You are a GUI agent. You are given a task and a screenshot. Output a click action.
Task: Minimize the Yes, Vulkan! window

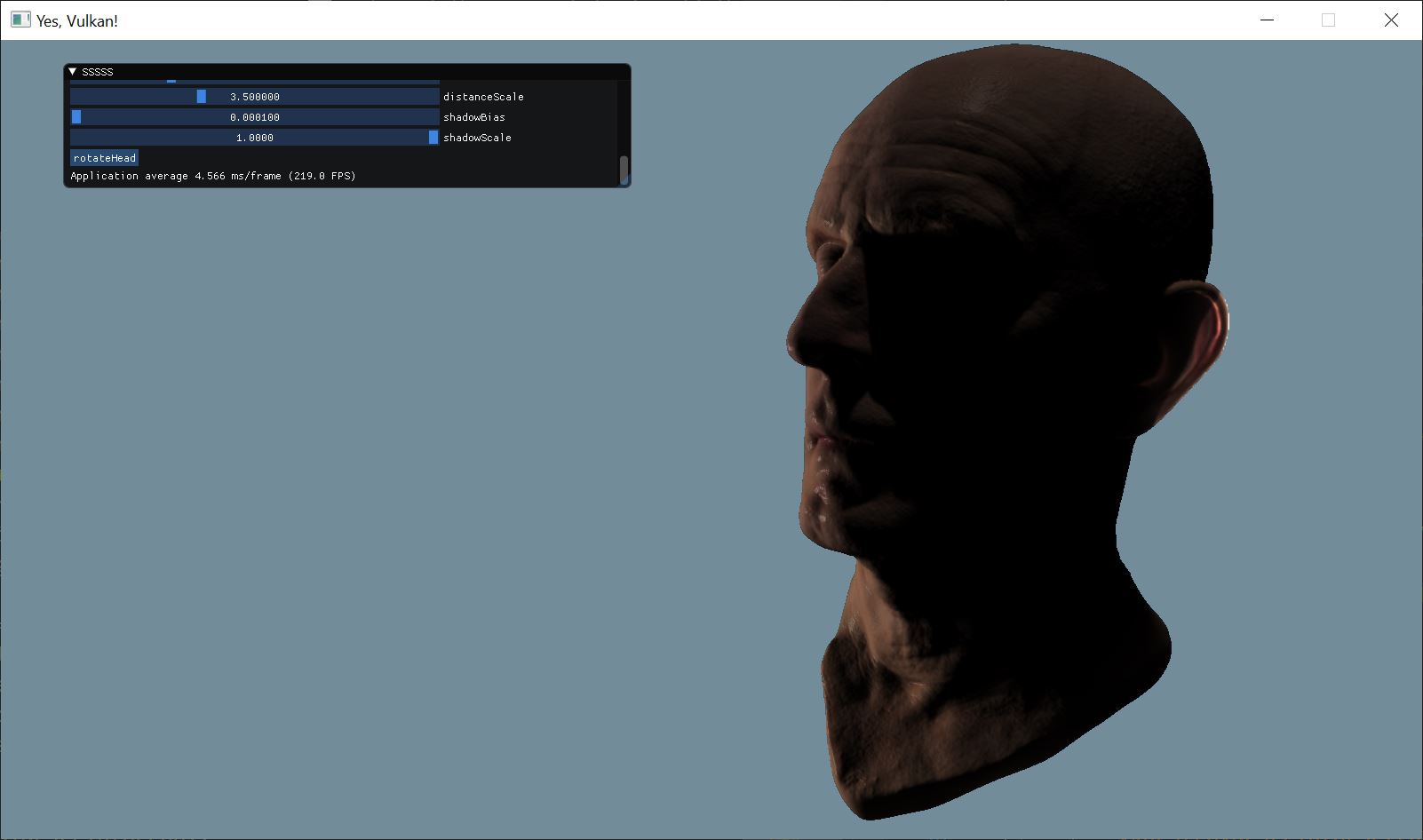click(1268, 20)
